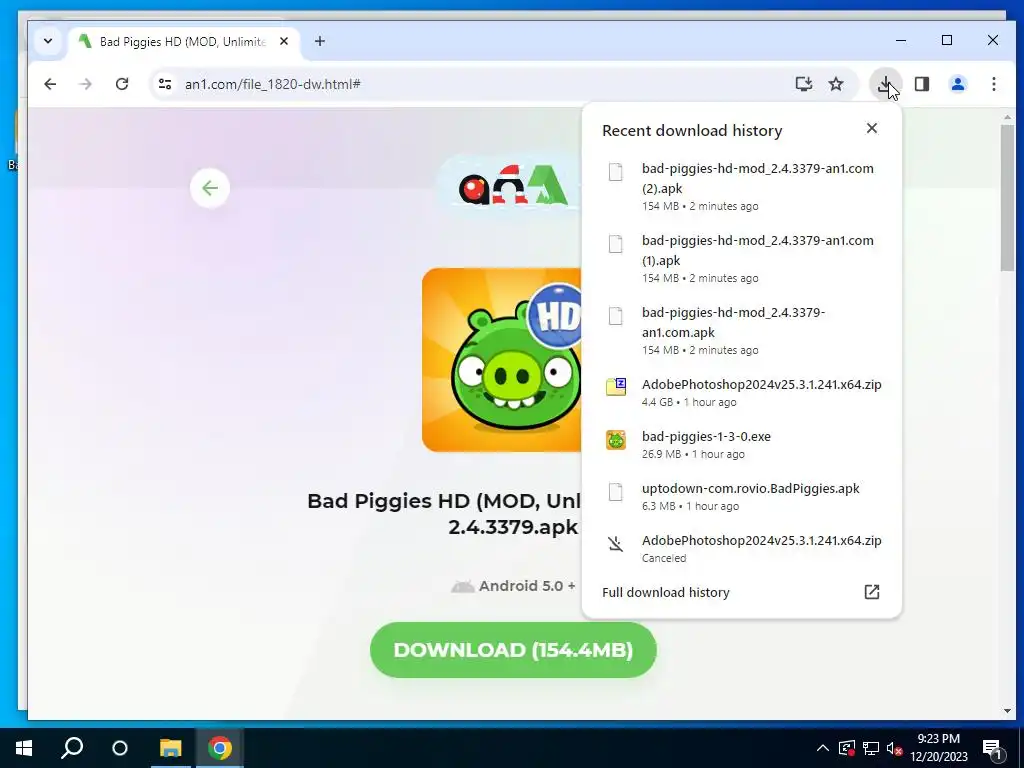Open bad-piggies-hd-mod an1.com (2).apk download
Image resolution: width=1024 pixels, height=768 pixels.
point(742,187)
